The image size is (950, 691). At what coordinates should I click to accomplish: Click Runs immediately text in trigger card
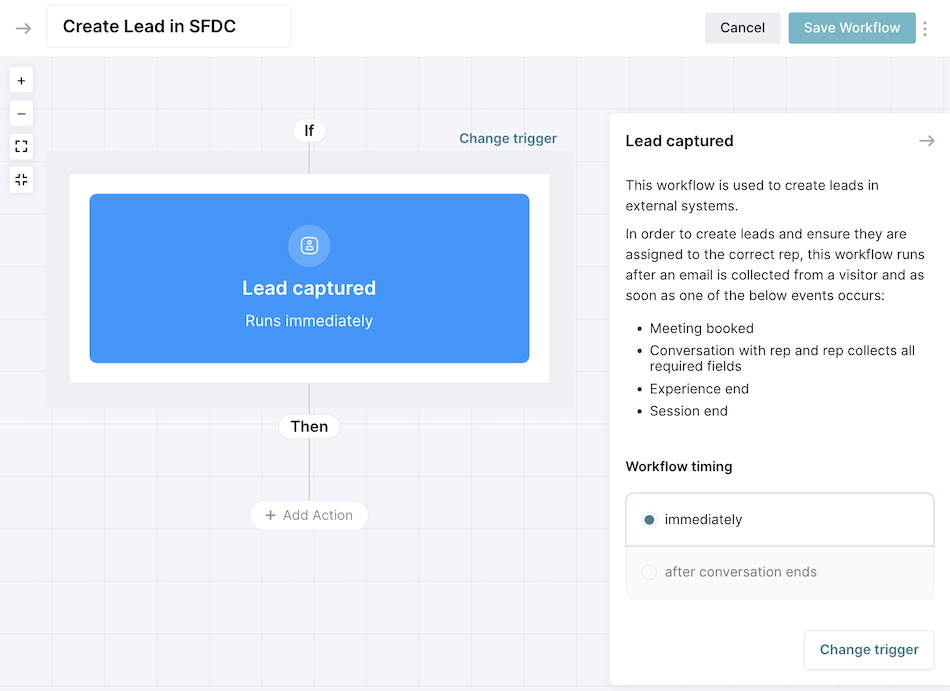[x=309, y=321]
